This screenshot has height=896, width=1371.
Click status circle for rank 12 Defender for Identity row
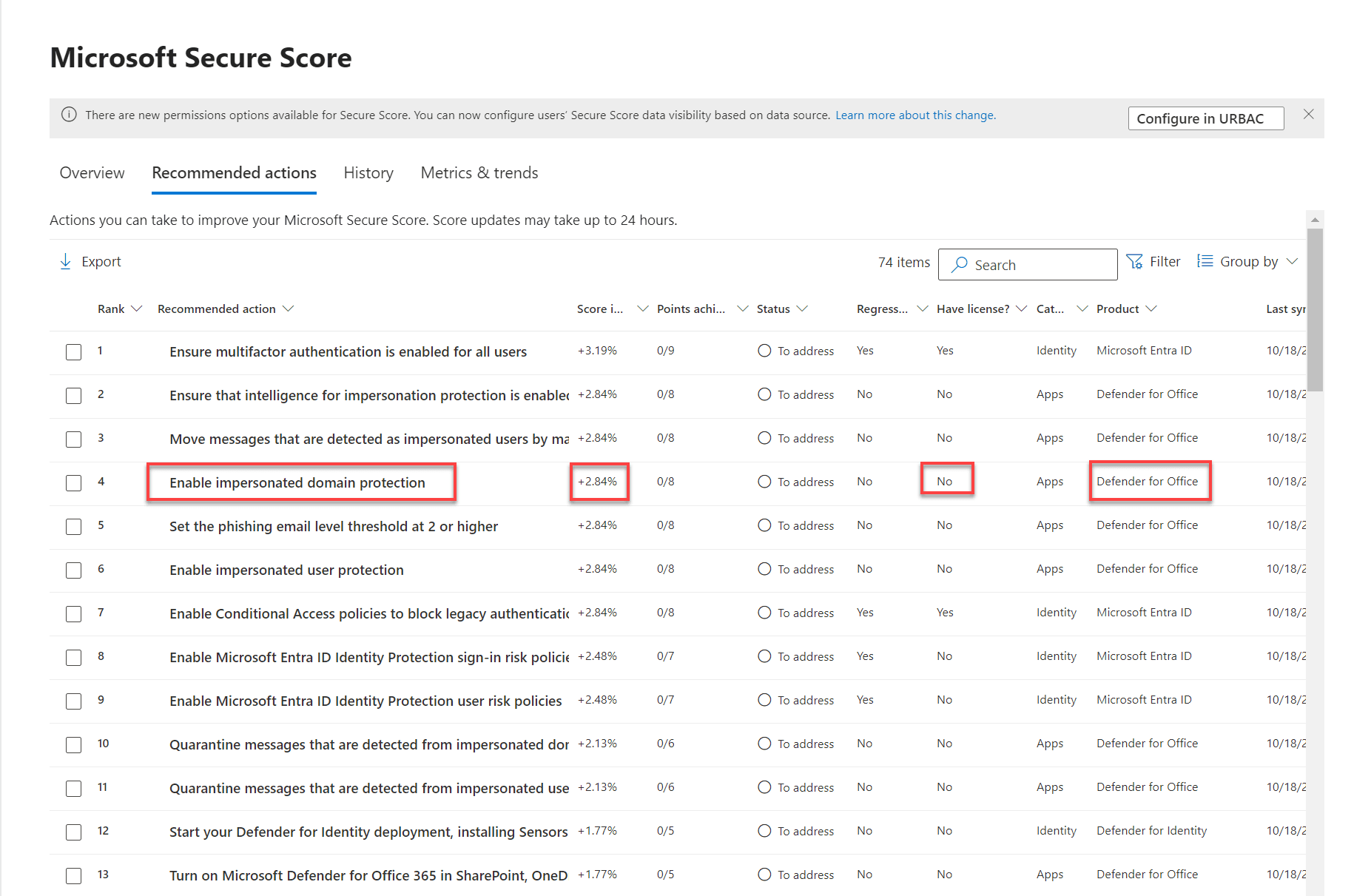click(x=764, y=831)
